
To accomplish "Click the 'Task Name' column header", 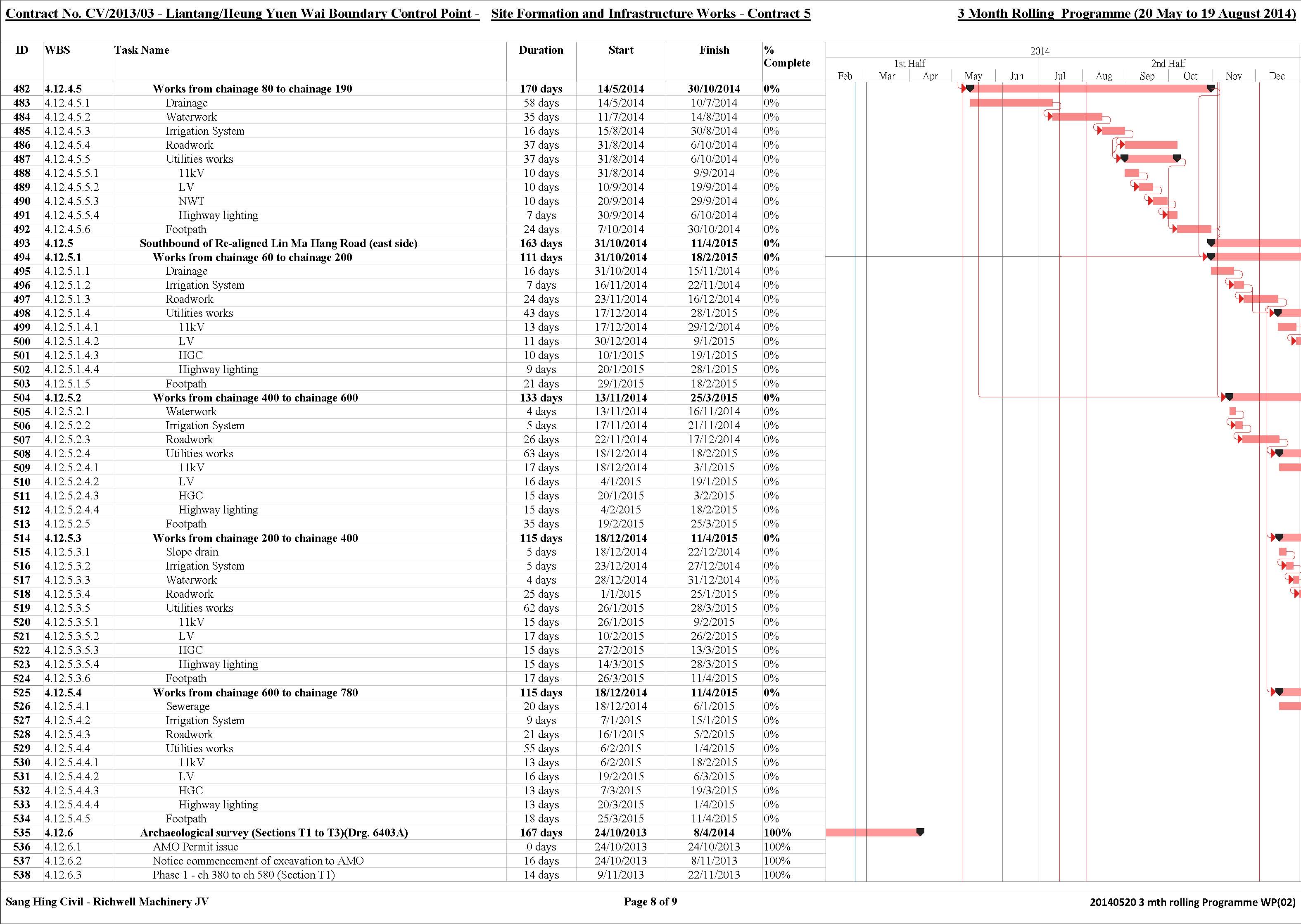I will 141,50.
